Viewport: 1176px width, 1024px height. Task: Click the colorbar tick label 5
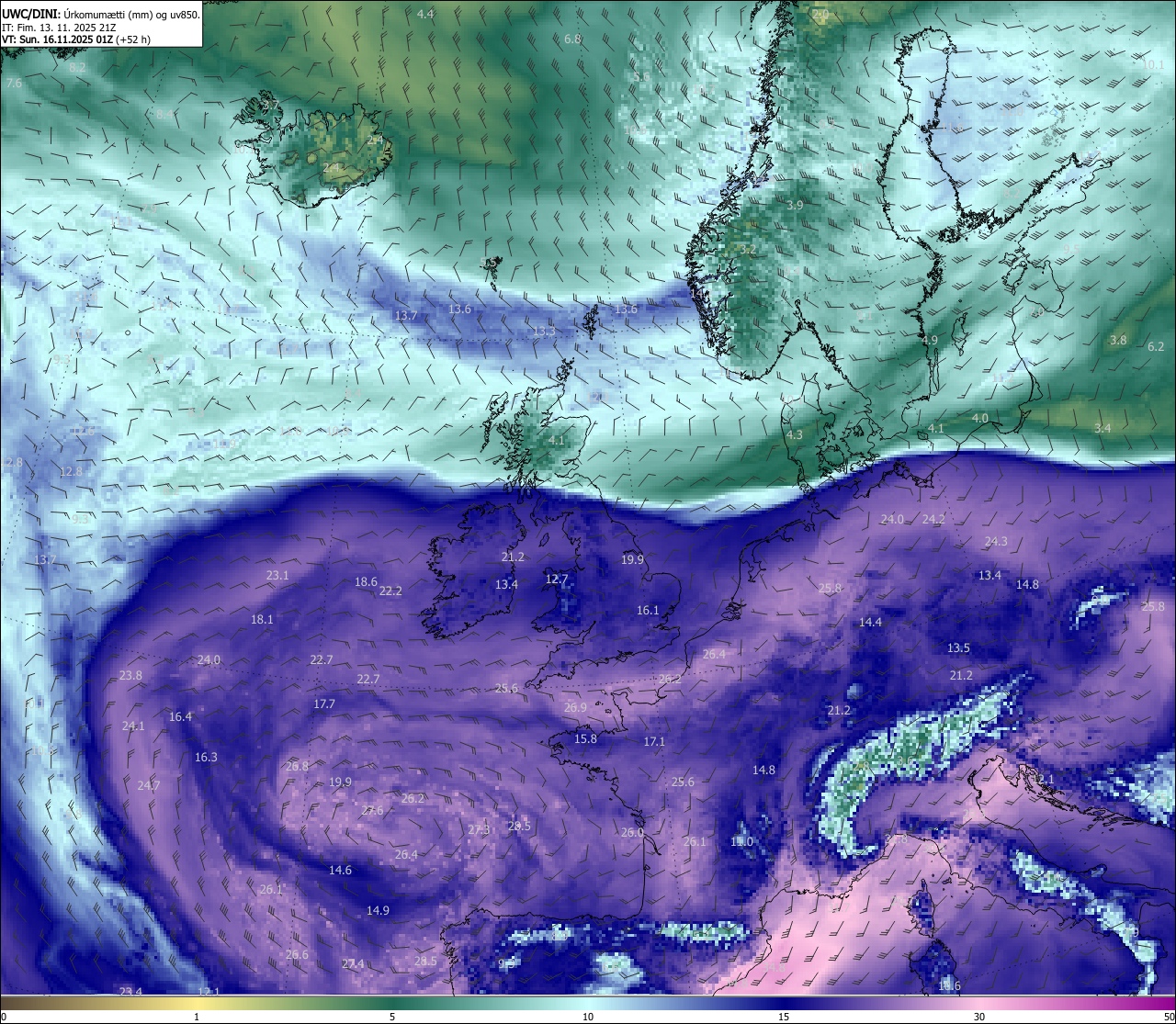click(392, 1017)
